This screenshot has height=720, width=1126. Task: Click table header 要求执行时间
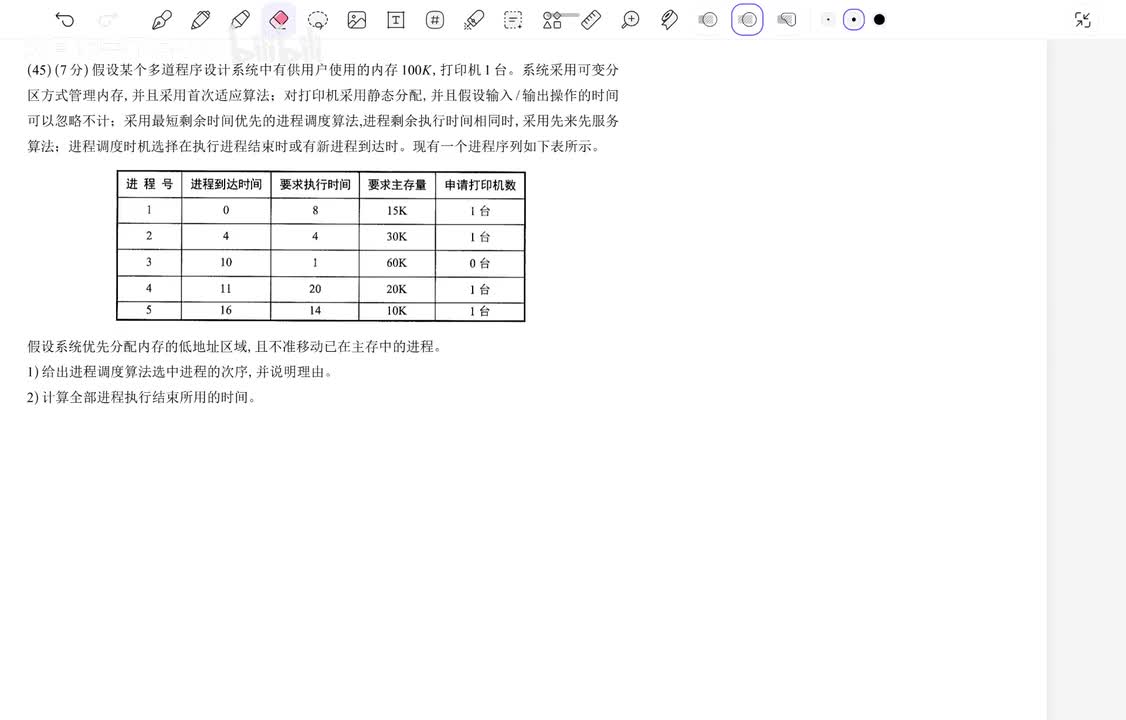pos(315,184)
